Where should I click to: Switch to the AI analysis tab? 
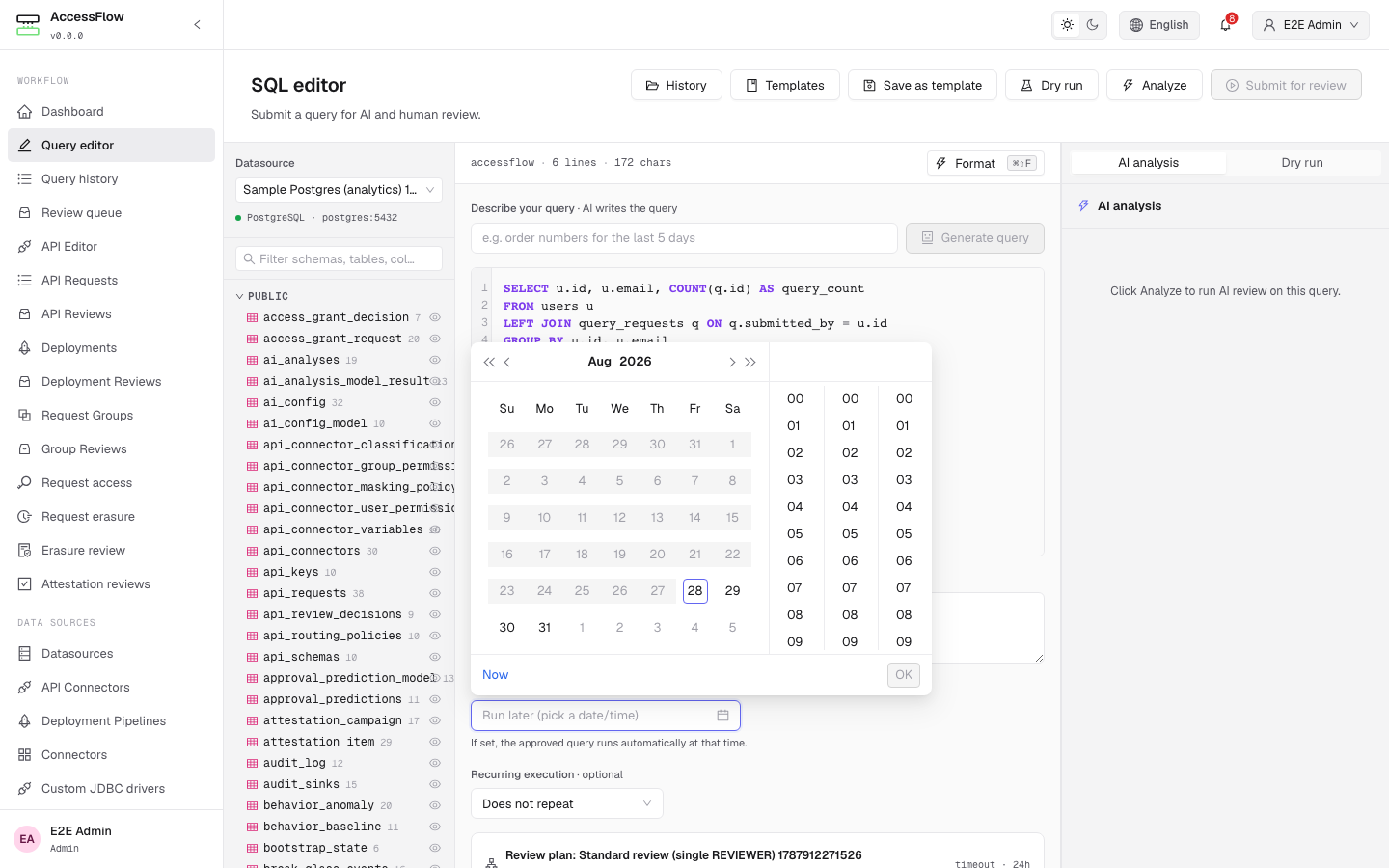pos(1149,163)
